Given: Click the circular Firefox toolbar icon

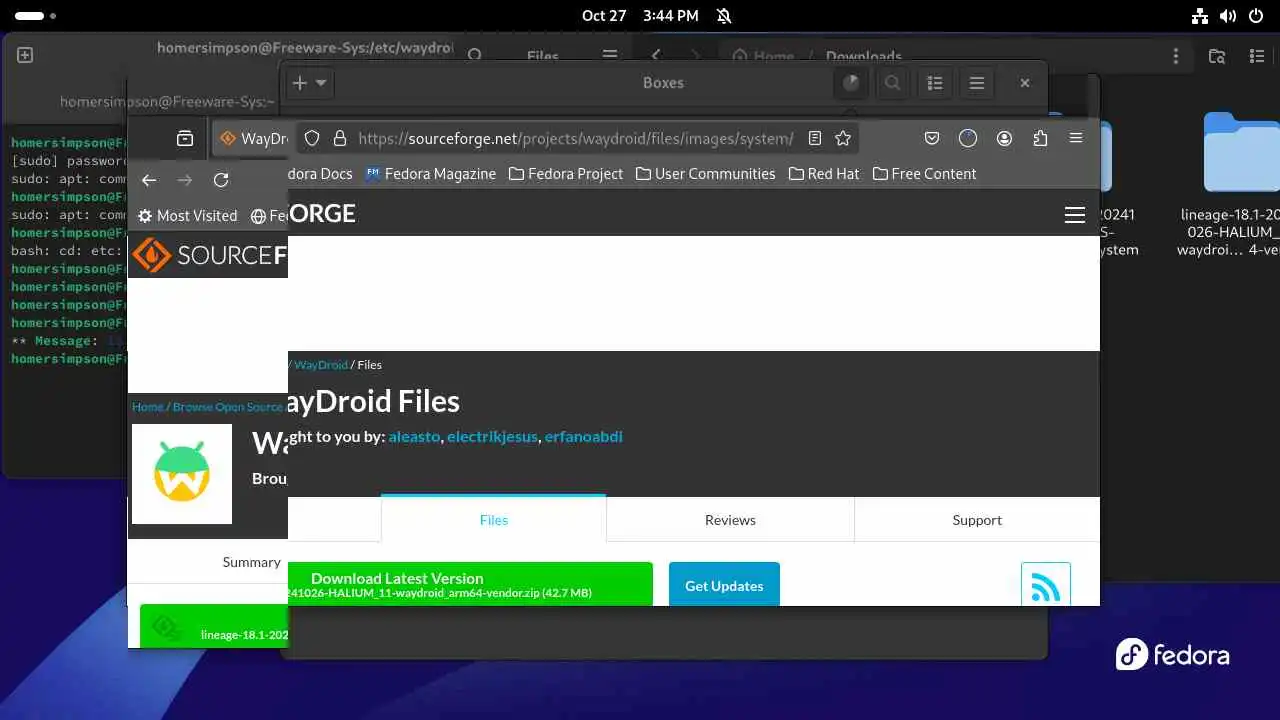Looking at the screenshot, I should tap(967, 139).
